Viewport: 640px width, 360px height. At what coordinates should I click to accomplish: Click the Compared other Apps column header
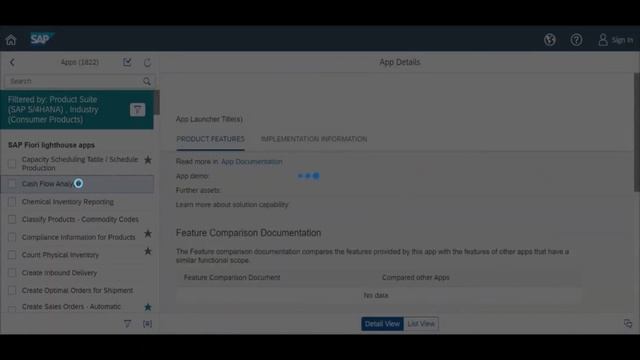coord(416,278)
